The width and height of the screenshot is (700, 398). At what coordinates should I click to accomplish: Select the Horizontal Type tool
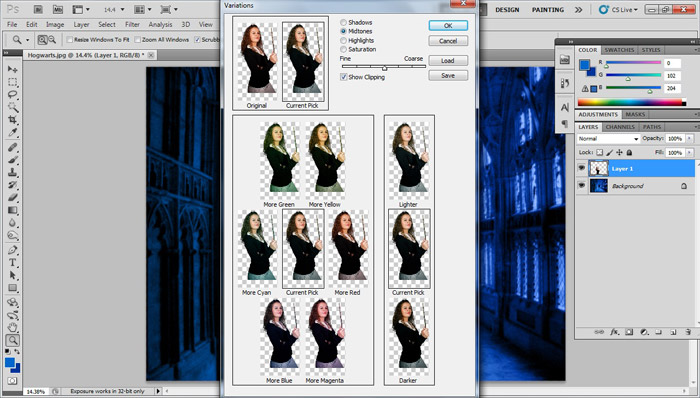click(12, 262)
